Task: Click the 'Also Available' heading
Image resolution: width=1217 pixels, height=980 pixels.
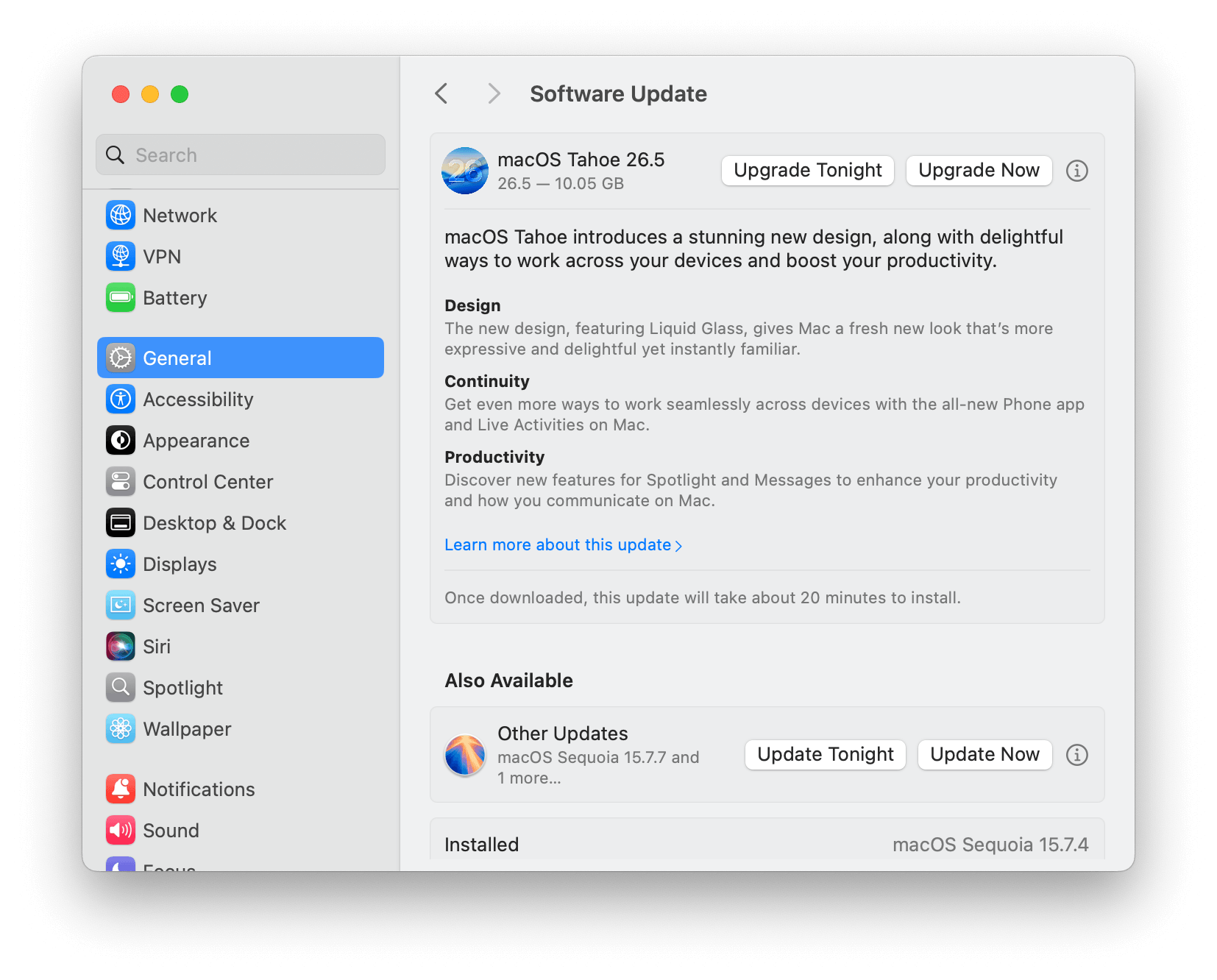Action: (508, 681)
